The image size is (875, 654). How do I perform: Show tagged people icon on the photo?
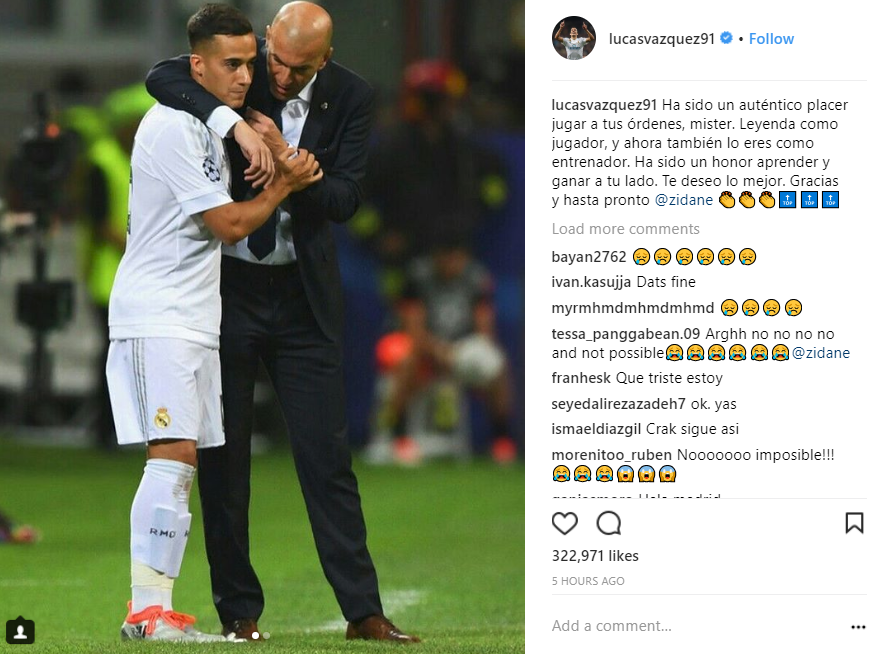(x=20, y=631)
